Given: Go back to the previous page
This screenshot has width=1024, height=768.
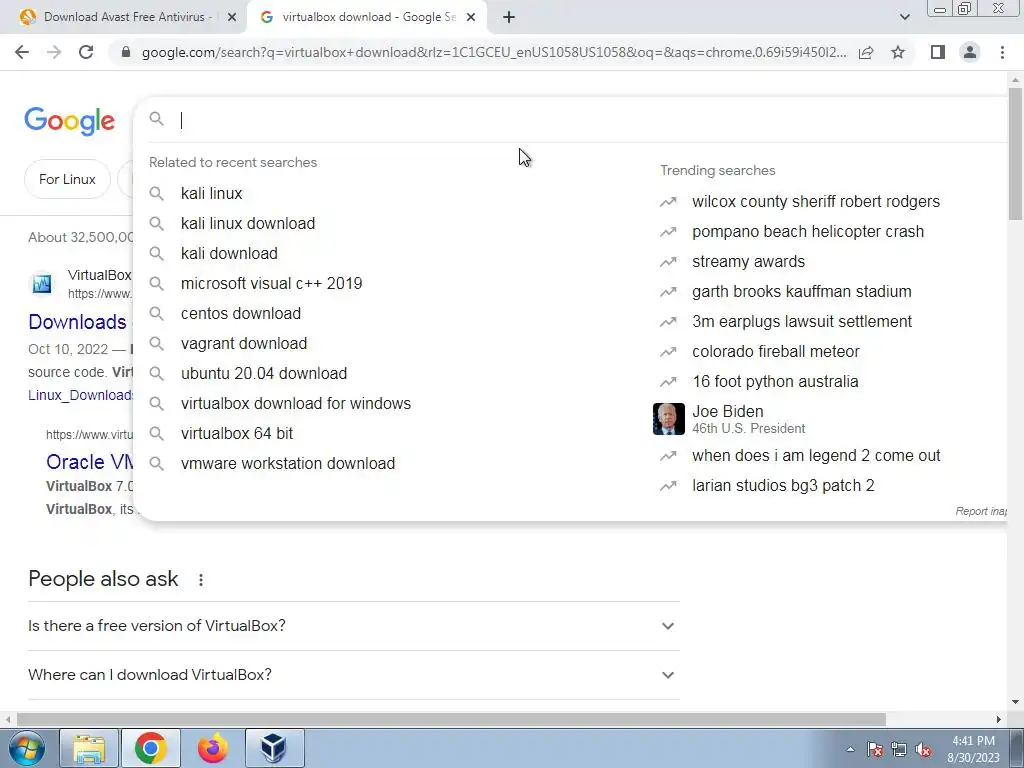Looking at the screenshot, I should coord(22,52).
